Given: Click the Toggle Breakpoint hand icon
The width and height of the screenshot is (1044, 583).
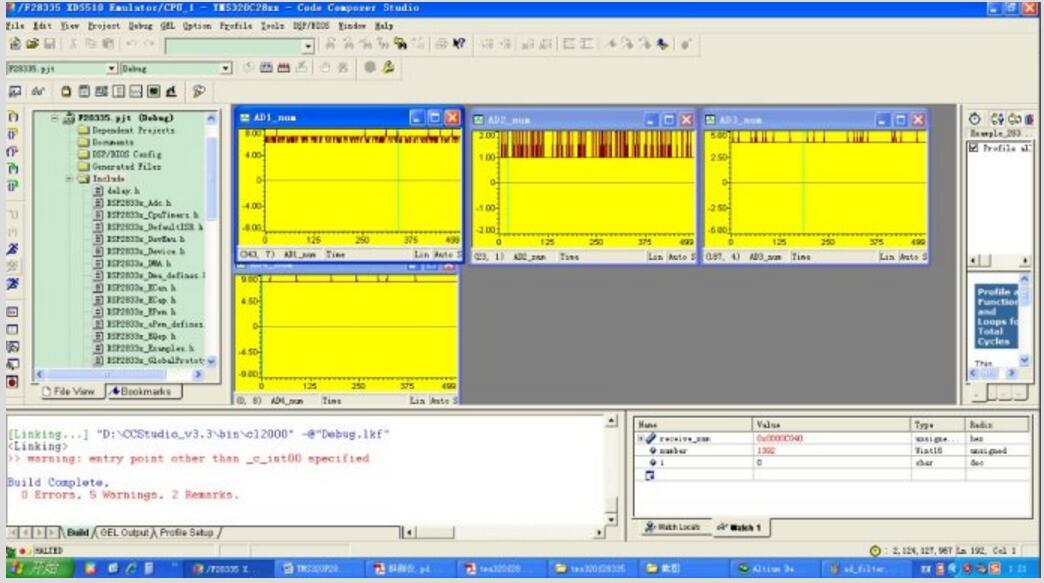Looking at the screenshot, I should coord(325,67).
